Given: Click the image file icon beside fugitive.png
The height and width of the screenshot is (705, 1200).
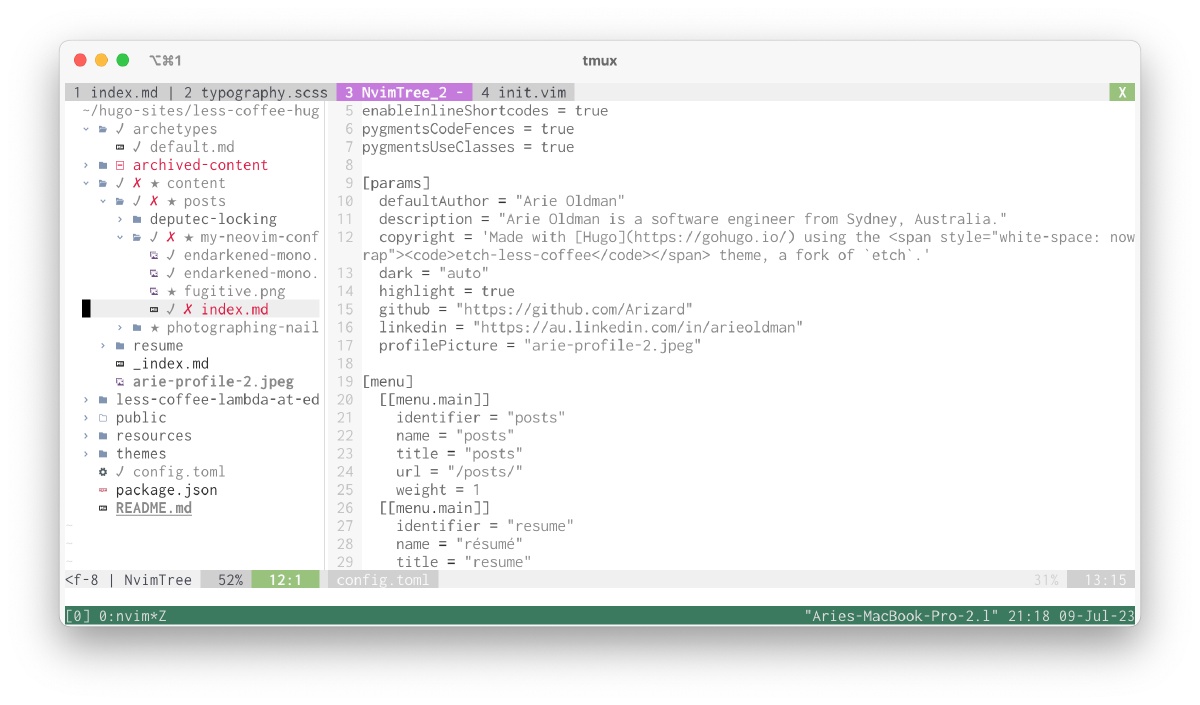Looking at the screenshot, I should (x=154, y=291).
